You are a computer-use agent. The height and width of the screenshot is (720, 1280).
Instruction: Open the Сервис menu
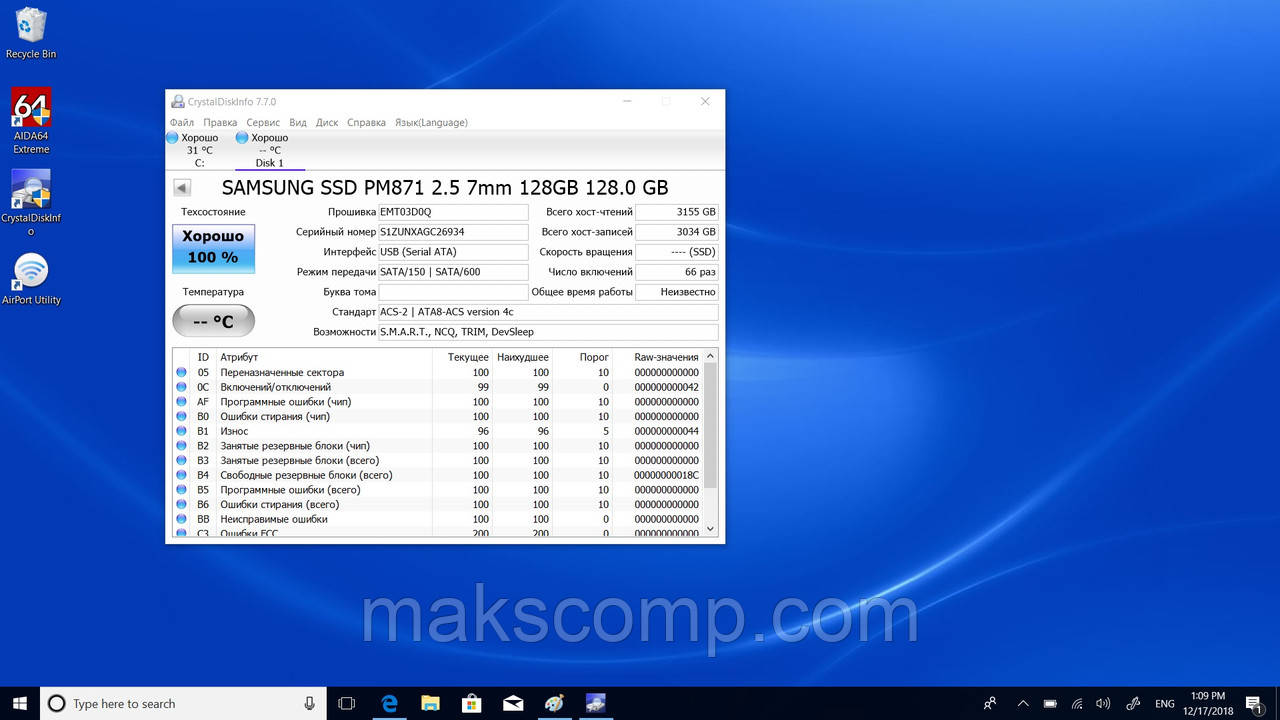click(263, 122)
